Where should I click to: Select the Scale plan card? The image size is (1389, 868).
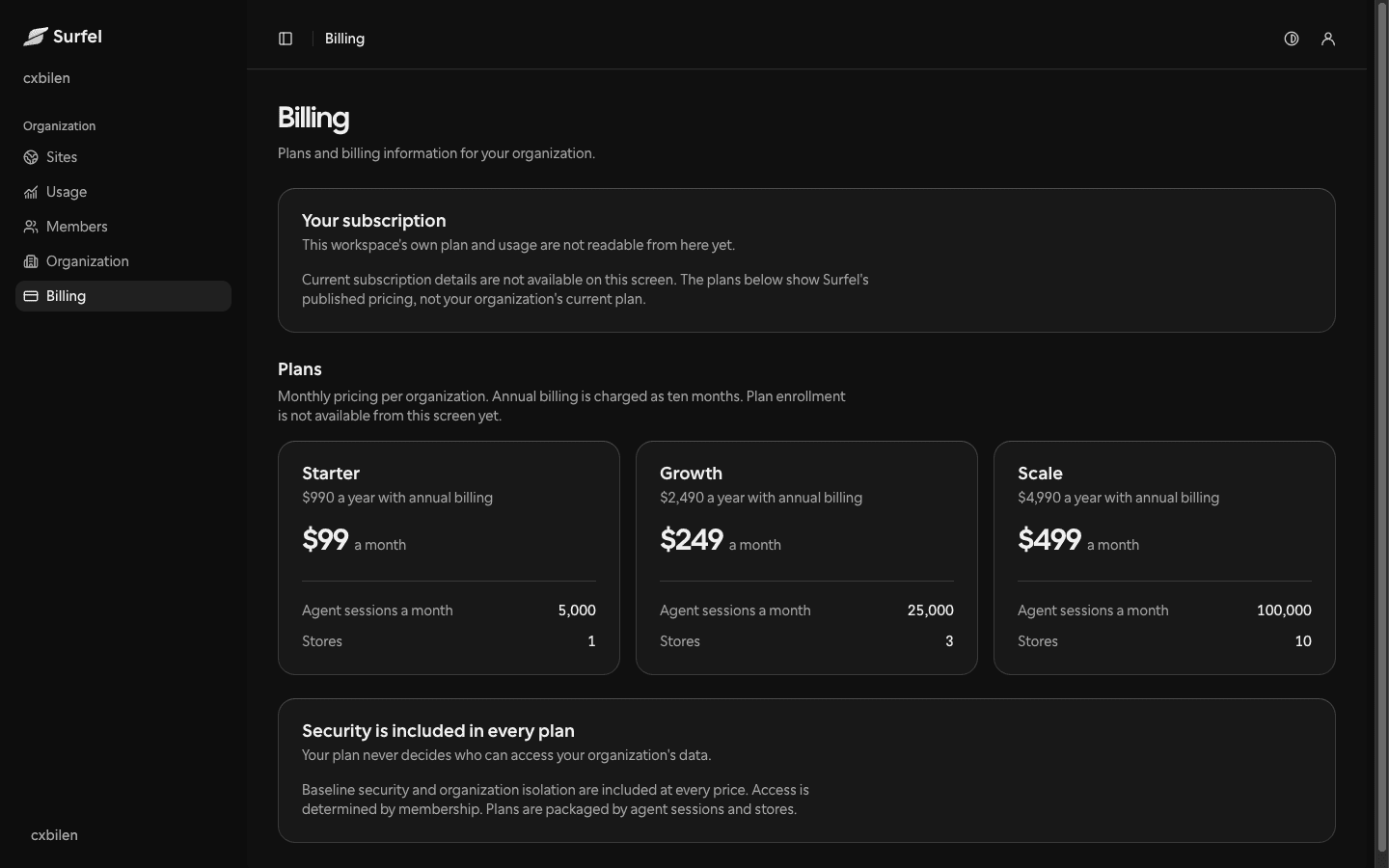coord(1164,557)
